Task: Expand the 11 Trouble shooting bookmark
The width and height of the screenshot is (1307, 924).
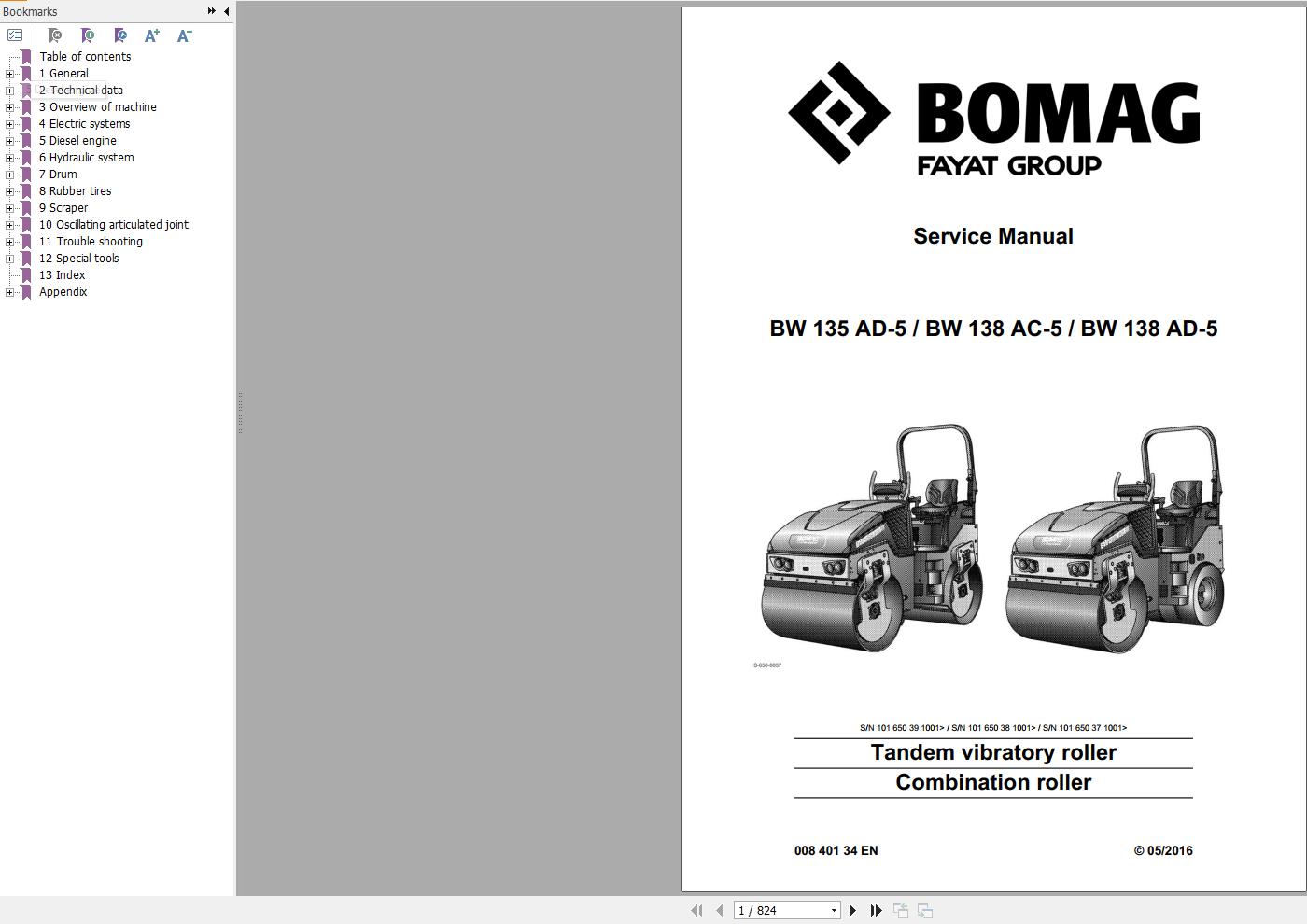Action: 10,242
